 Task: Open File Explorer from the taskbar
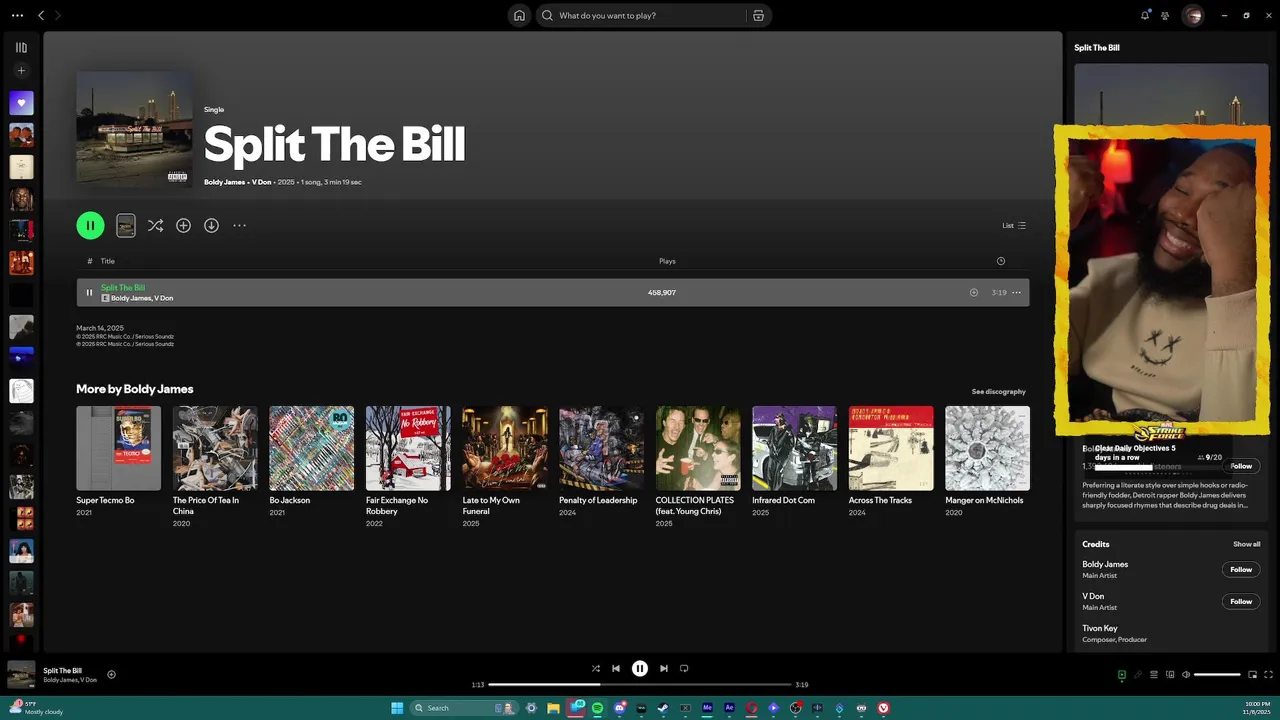click(x=553, y=708)
